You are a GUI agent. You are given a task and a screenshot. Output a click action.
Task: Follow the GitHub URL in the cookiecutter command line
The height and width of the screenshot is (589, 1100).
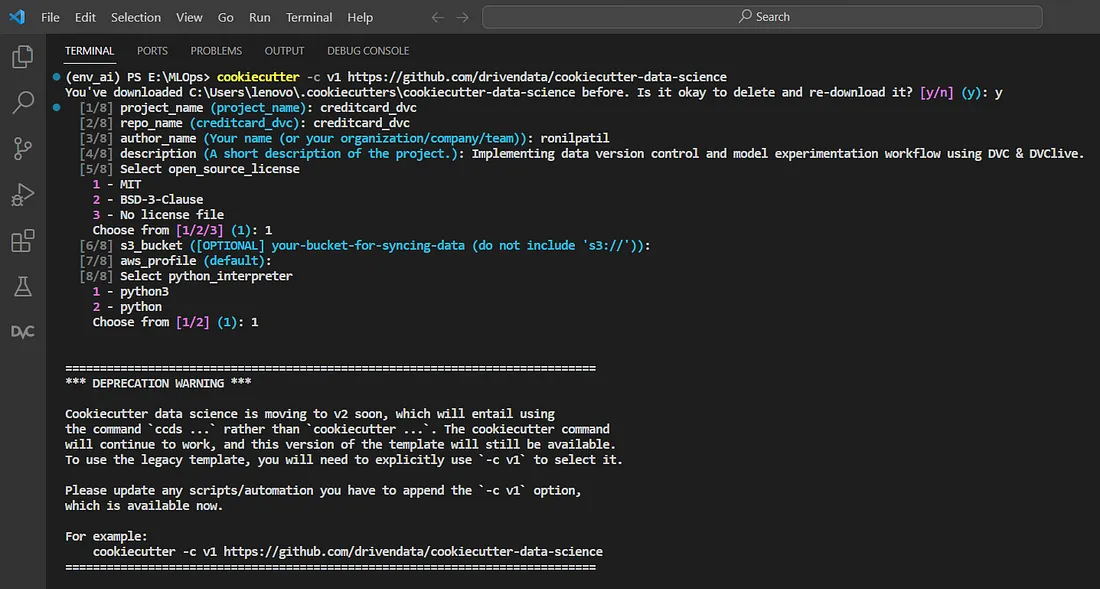click(x=537, y=76)
